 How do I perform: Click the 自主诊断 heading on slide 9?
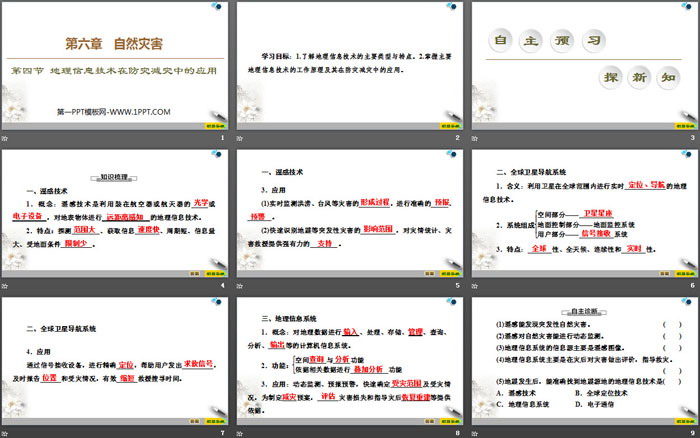click(x=585, y=311)
